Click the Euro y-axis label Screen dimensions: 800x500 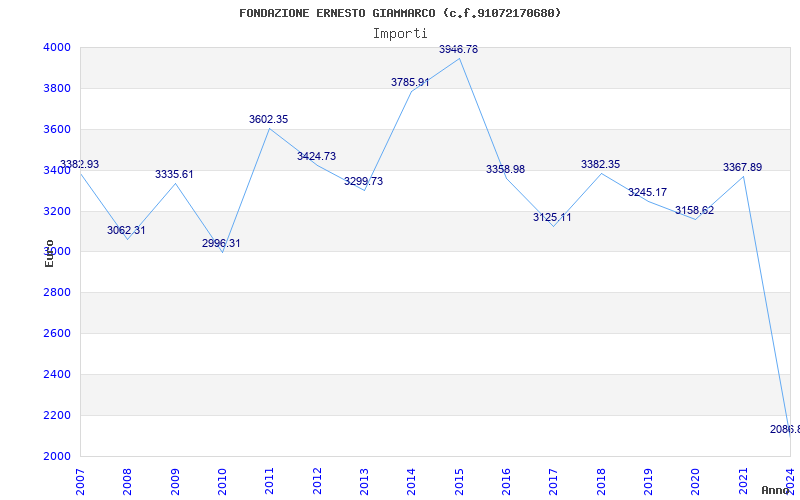[x=49, y=253]
